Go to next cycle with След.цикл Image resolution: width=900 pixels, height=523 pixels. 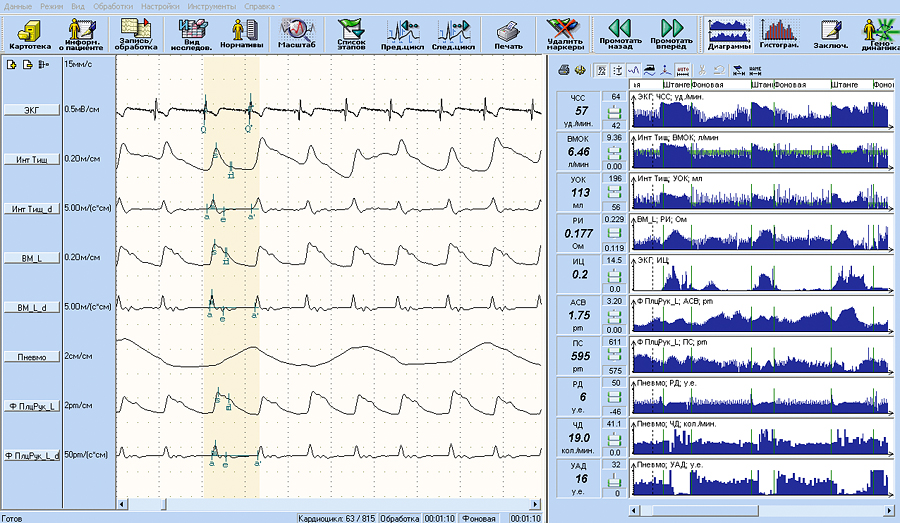pyautogui.click(x=452, y=33)
